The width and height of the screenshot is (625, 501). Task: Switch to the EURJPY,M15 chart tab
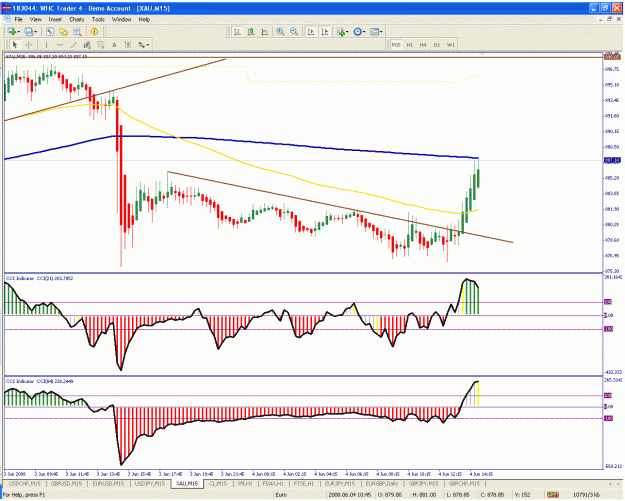340,483
